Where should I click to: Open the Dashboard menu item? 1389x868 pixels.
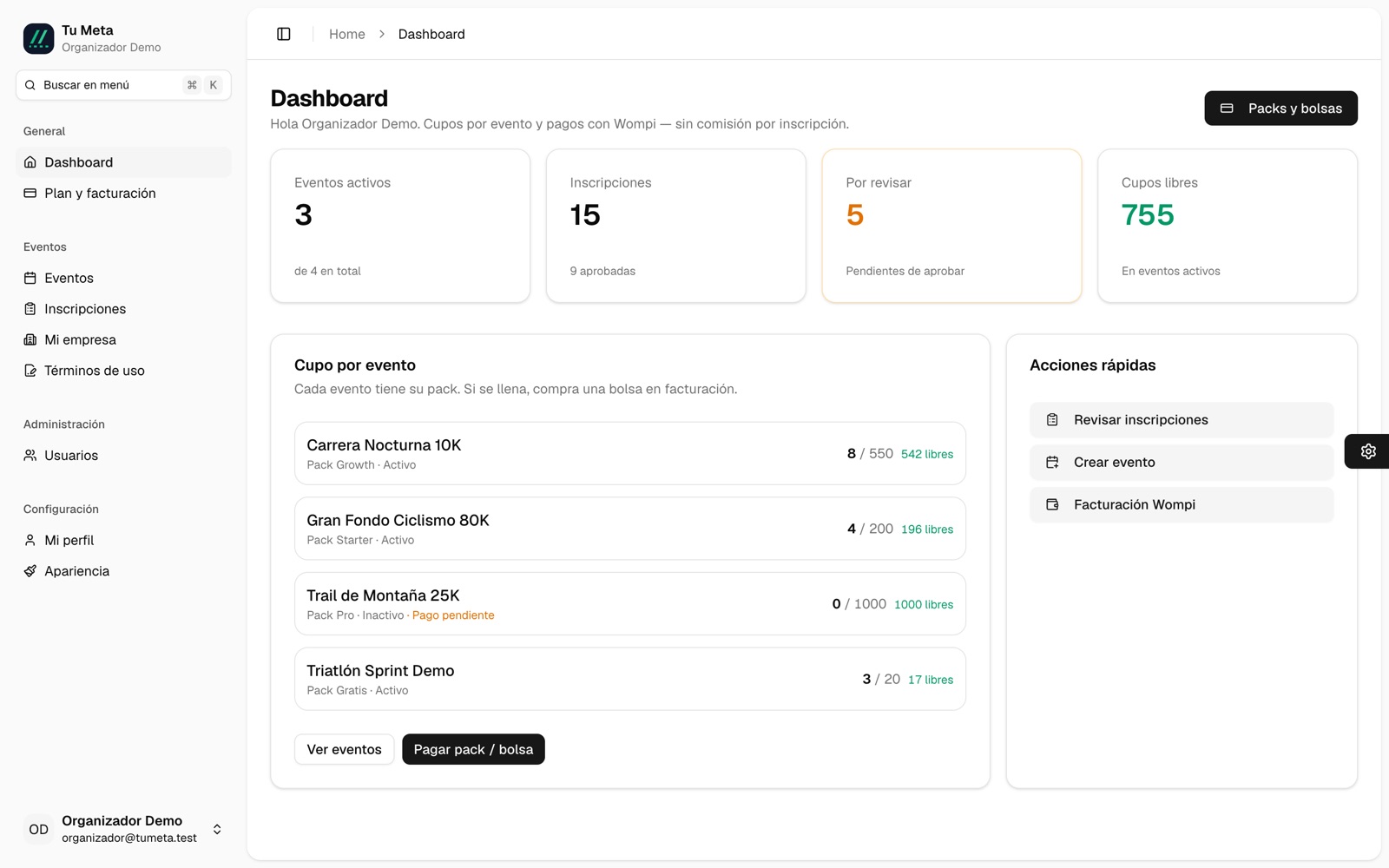(123, 162)
